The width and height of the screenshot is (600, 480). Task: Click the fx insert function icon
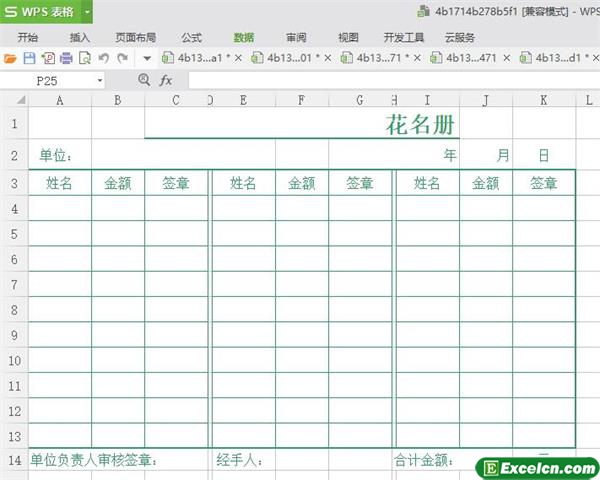click(166, 79)
